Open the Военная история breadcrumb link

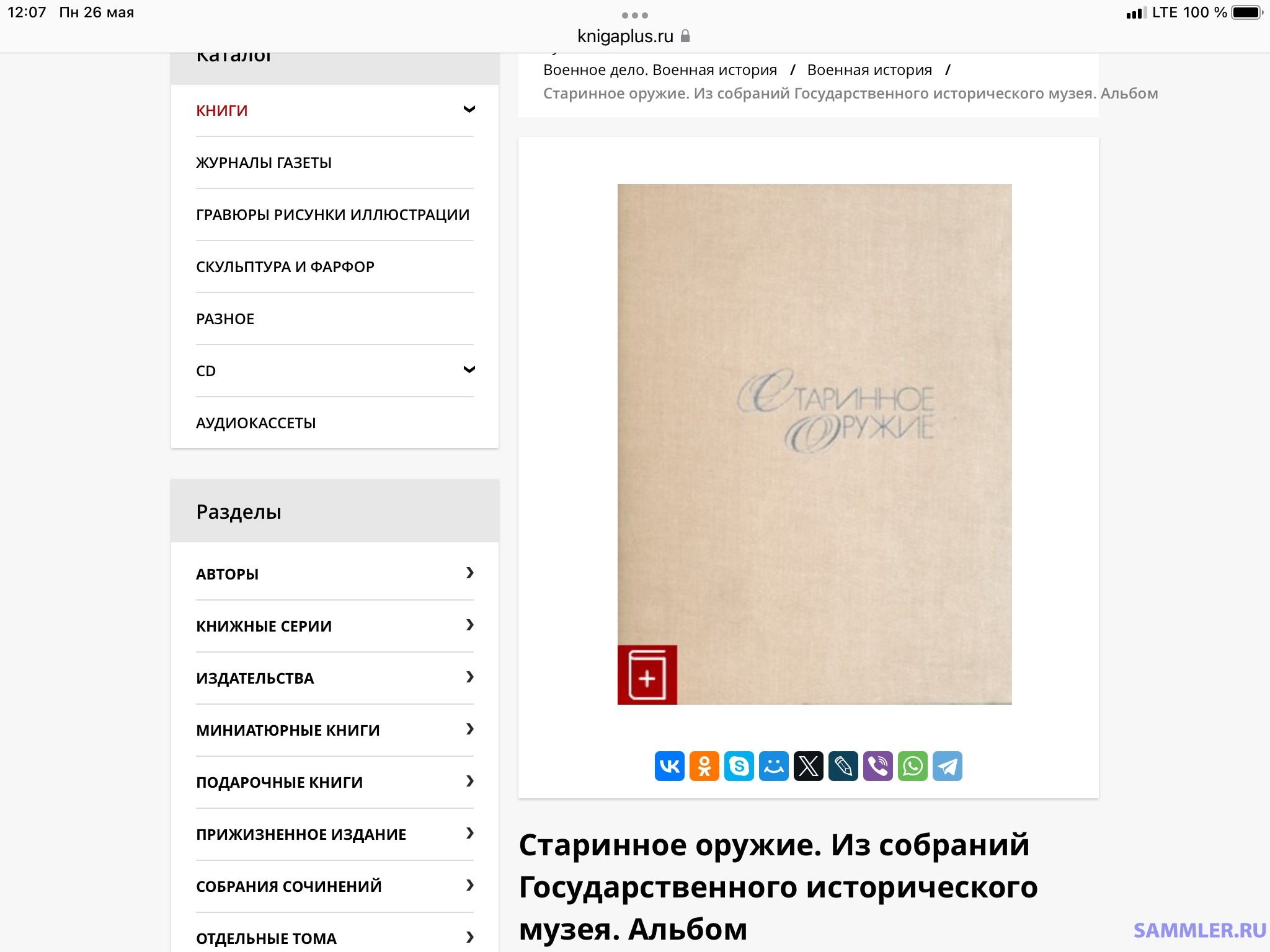point(869,70)
